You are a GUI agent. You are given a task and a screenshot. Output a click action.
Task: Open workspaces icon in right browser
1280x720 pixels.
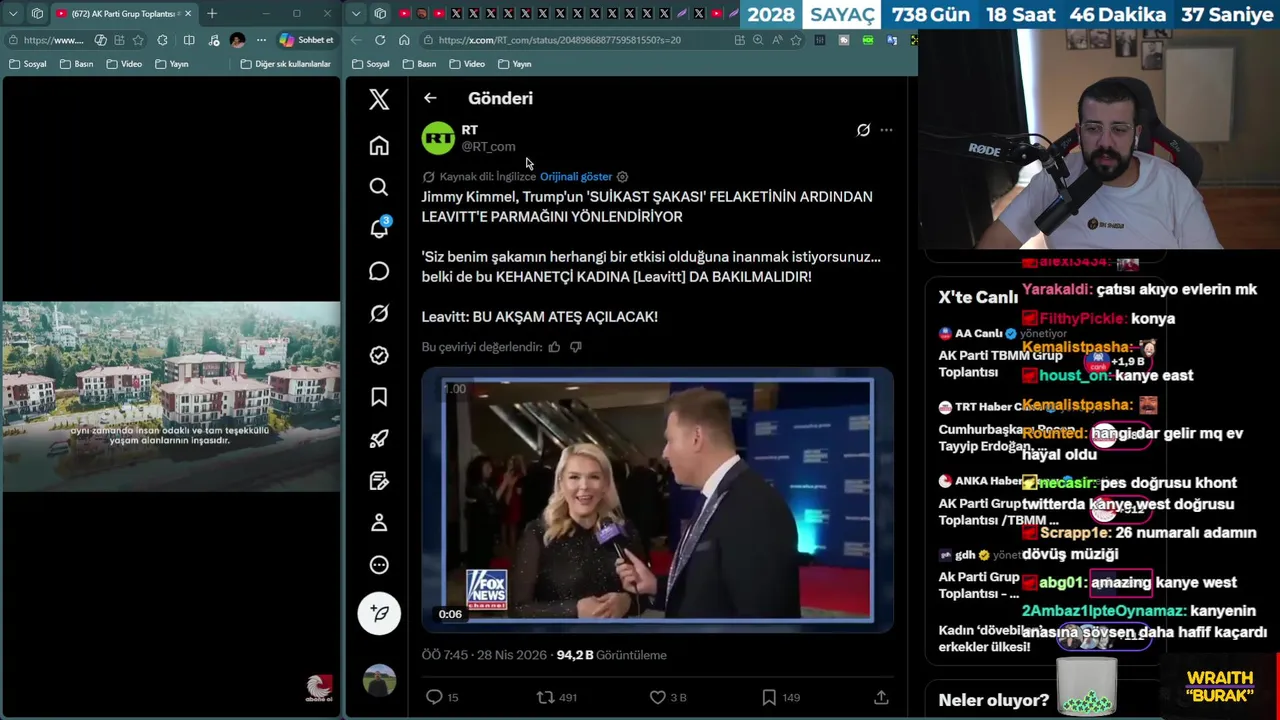click(380, 14)
